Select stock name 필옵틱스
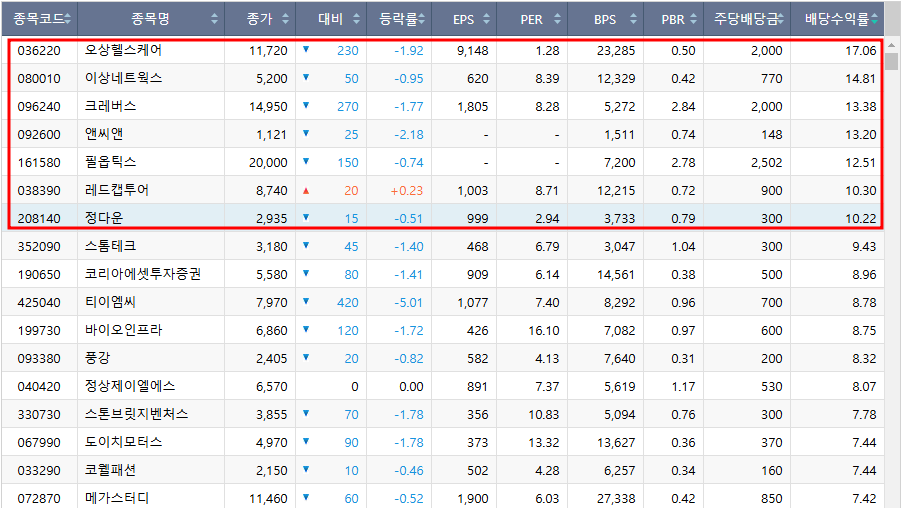 [110, 163]
